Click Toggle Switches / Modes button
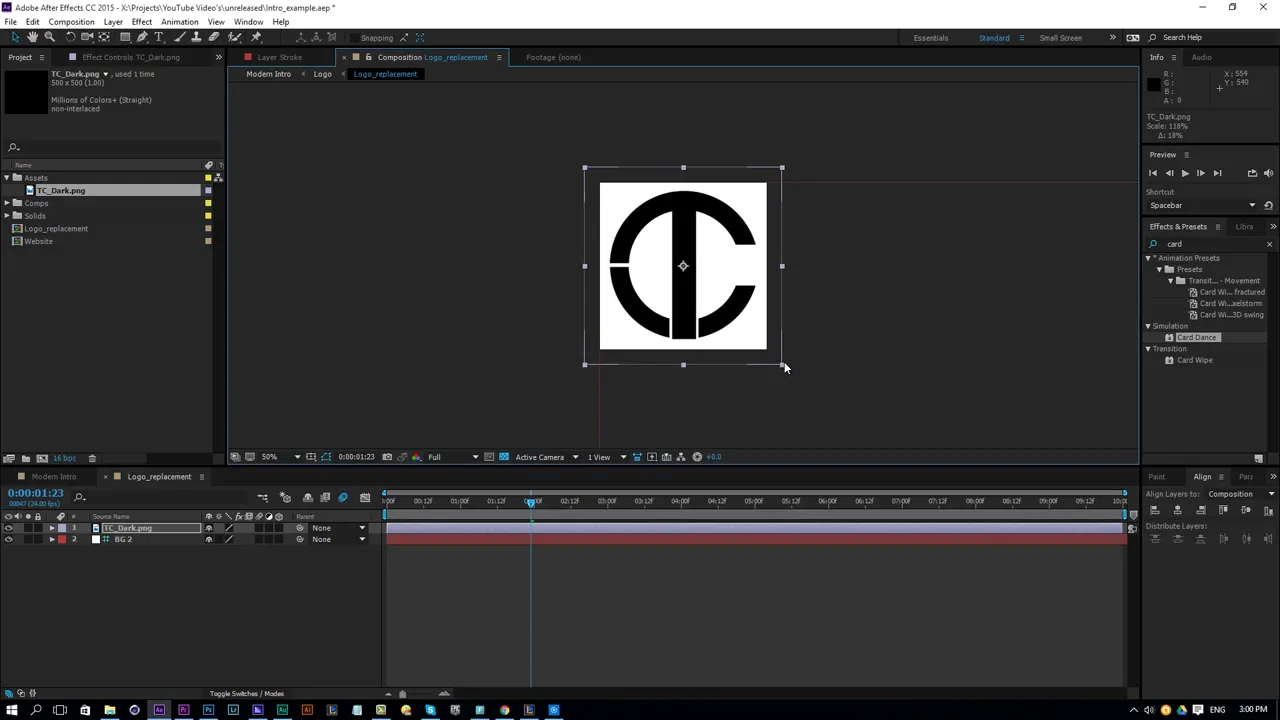 pos(246,694)
